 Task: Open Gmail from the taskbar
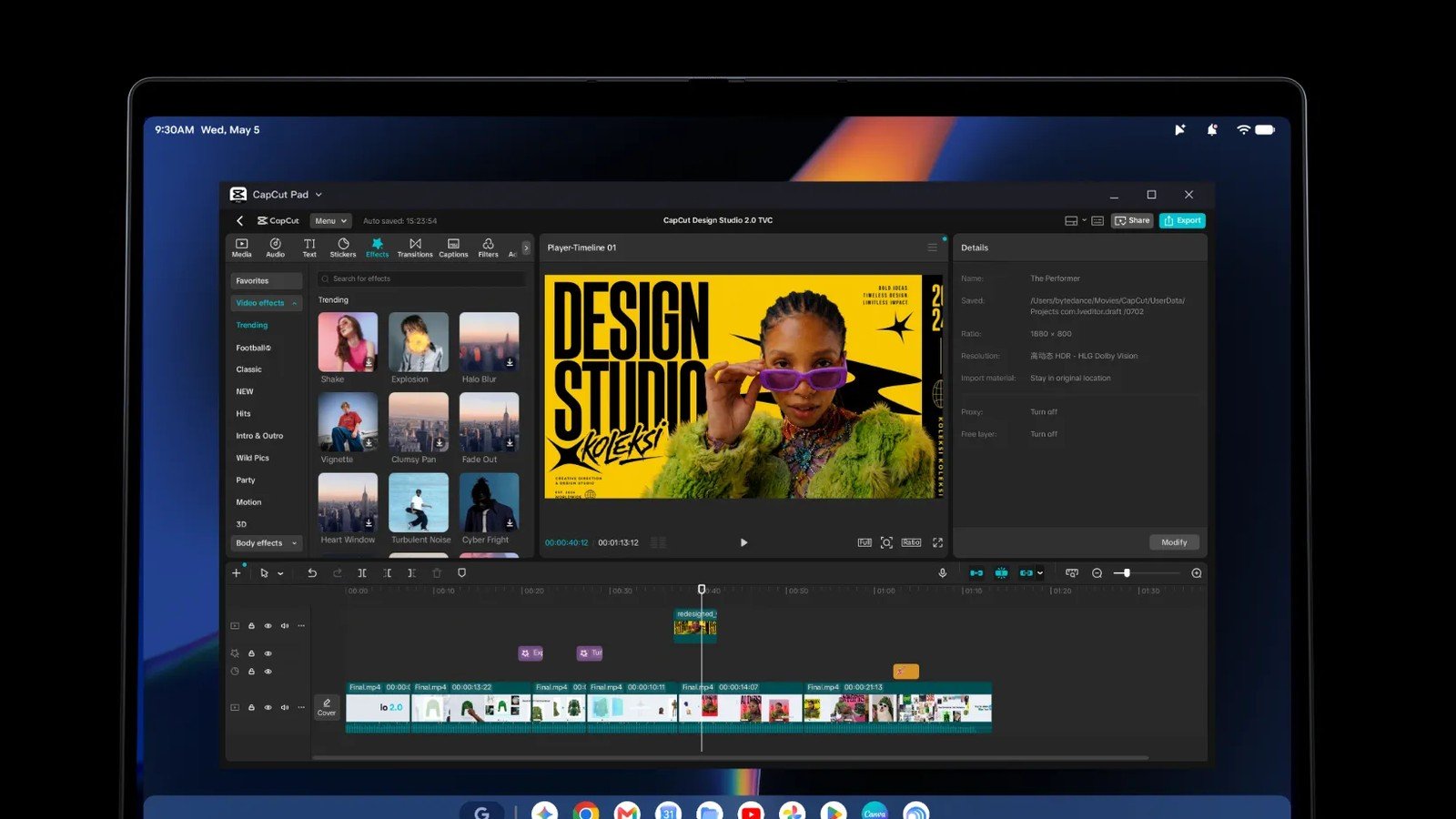click(627, 812)
